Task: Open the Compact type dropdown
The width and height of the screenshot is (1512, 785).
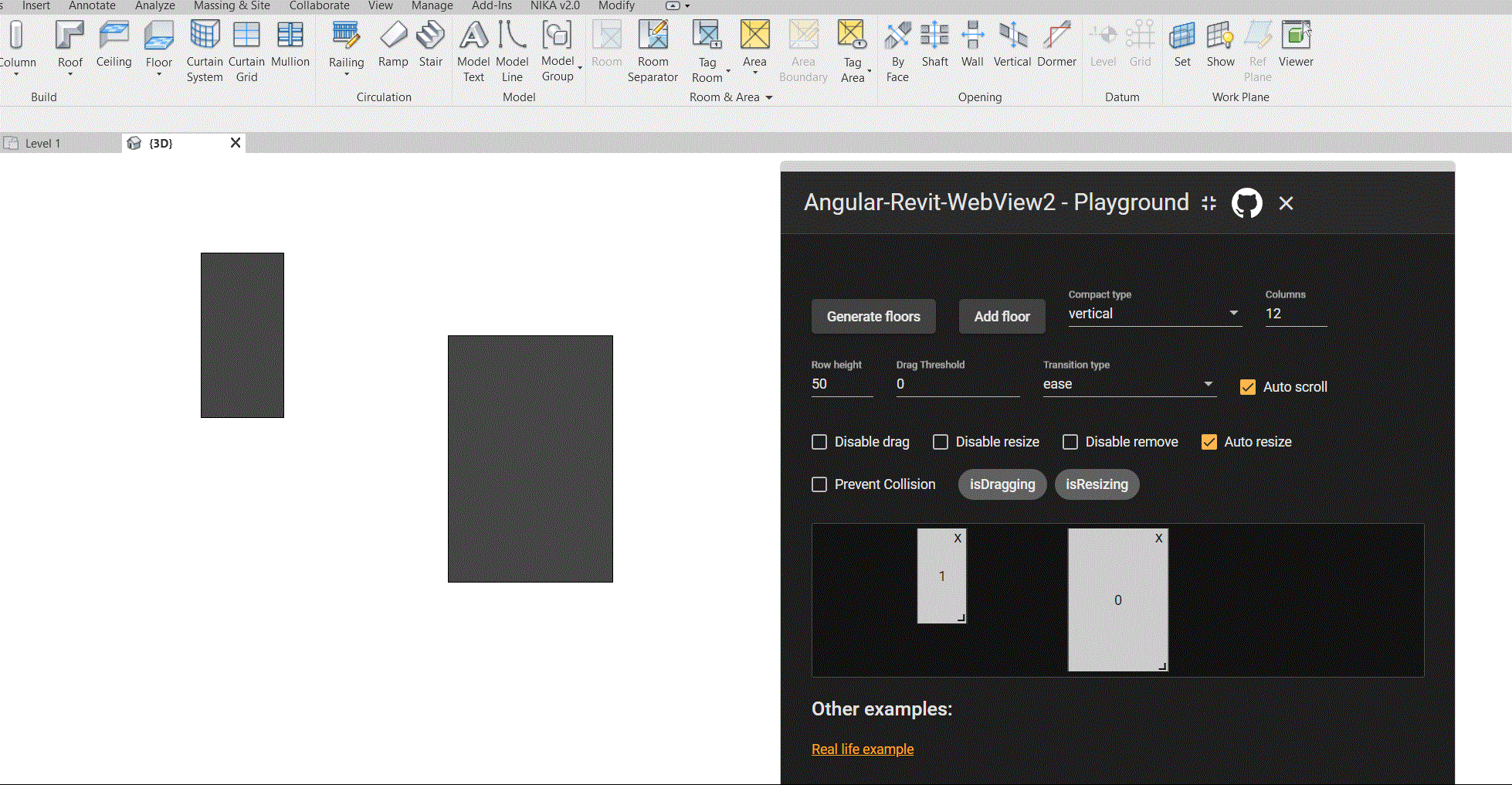Action: coord(1233,313)
